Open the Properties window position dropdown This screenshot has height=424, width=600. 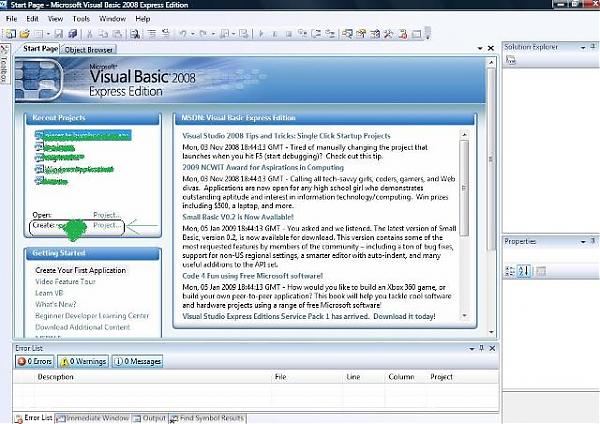tap(583, 241)
